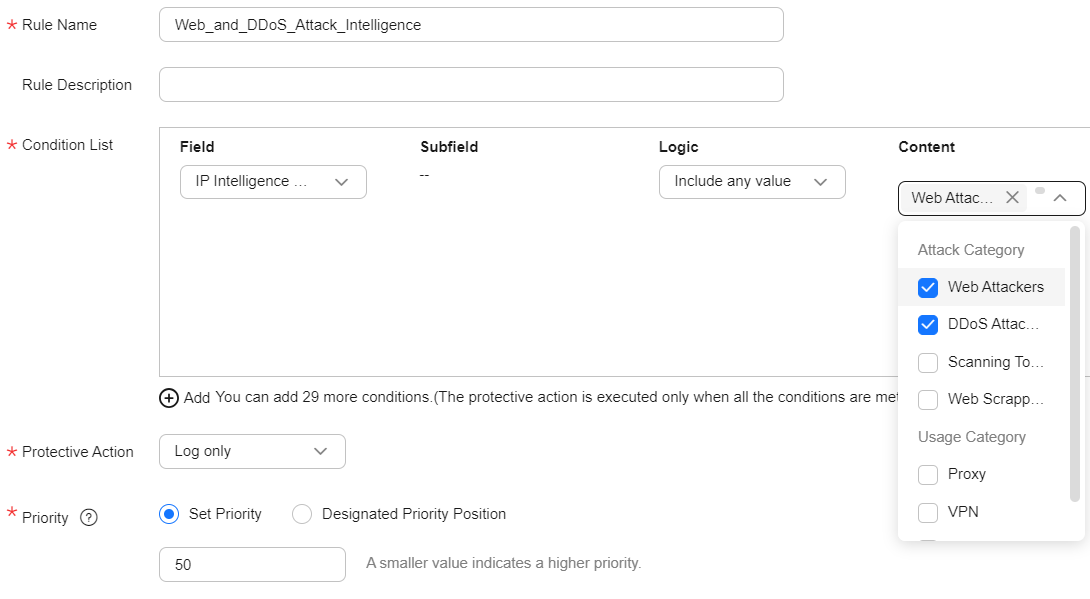Screen dimensions: 1090x599
Task: Uncheck the Web Attackers checkbox
Action: coord(928,288)
